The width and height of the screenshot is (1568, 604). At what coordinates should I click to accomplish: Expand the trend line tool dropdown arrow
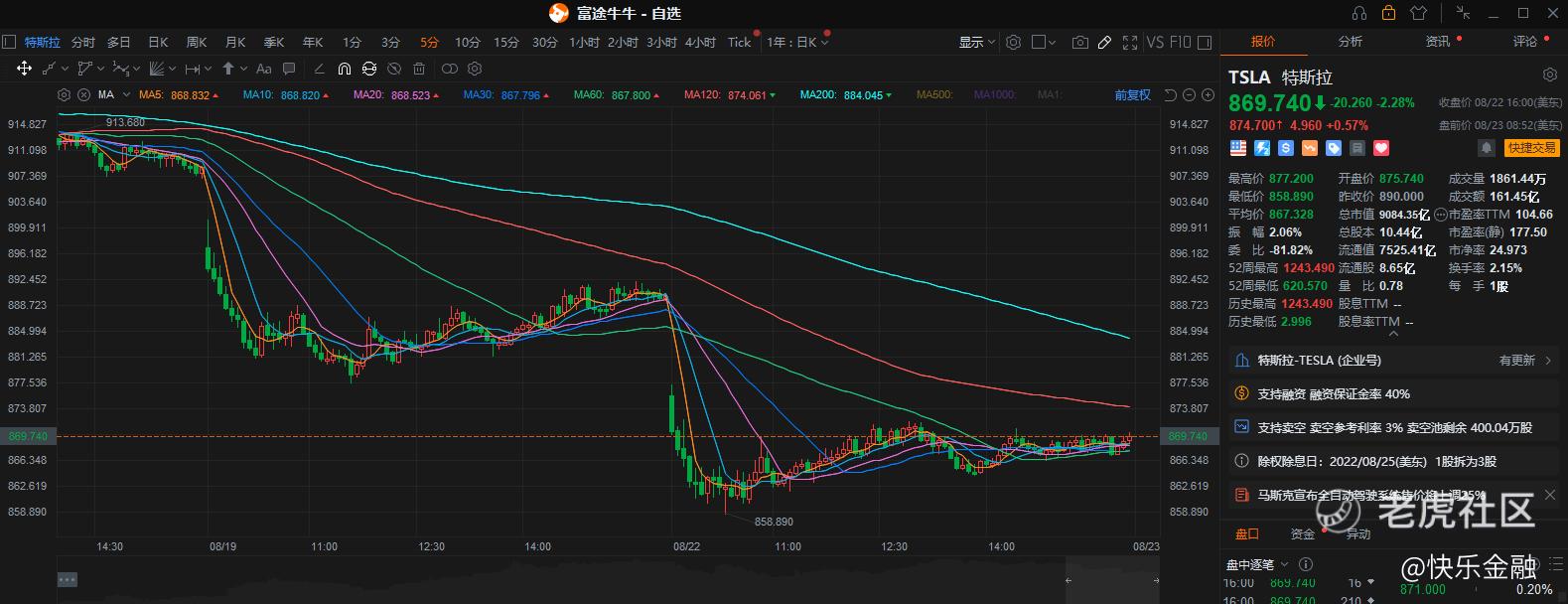(x=65, y=69)
